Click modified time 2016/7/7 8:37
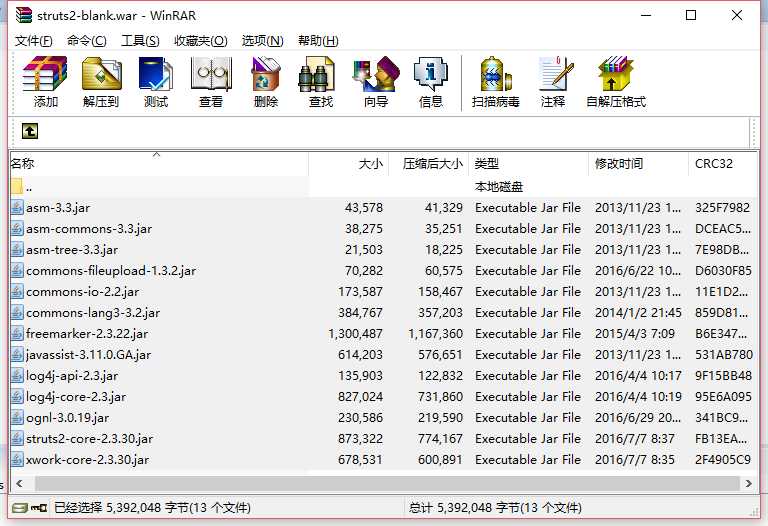Screen dimensions: 768x526 coord(635,438)
